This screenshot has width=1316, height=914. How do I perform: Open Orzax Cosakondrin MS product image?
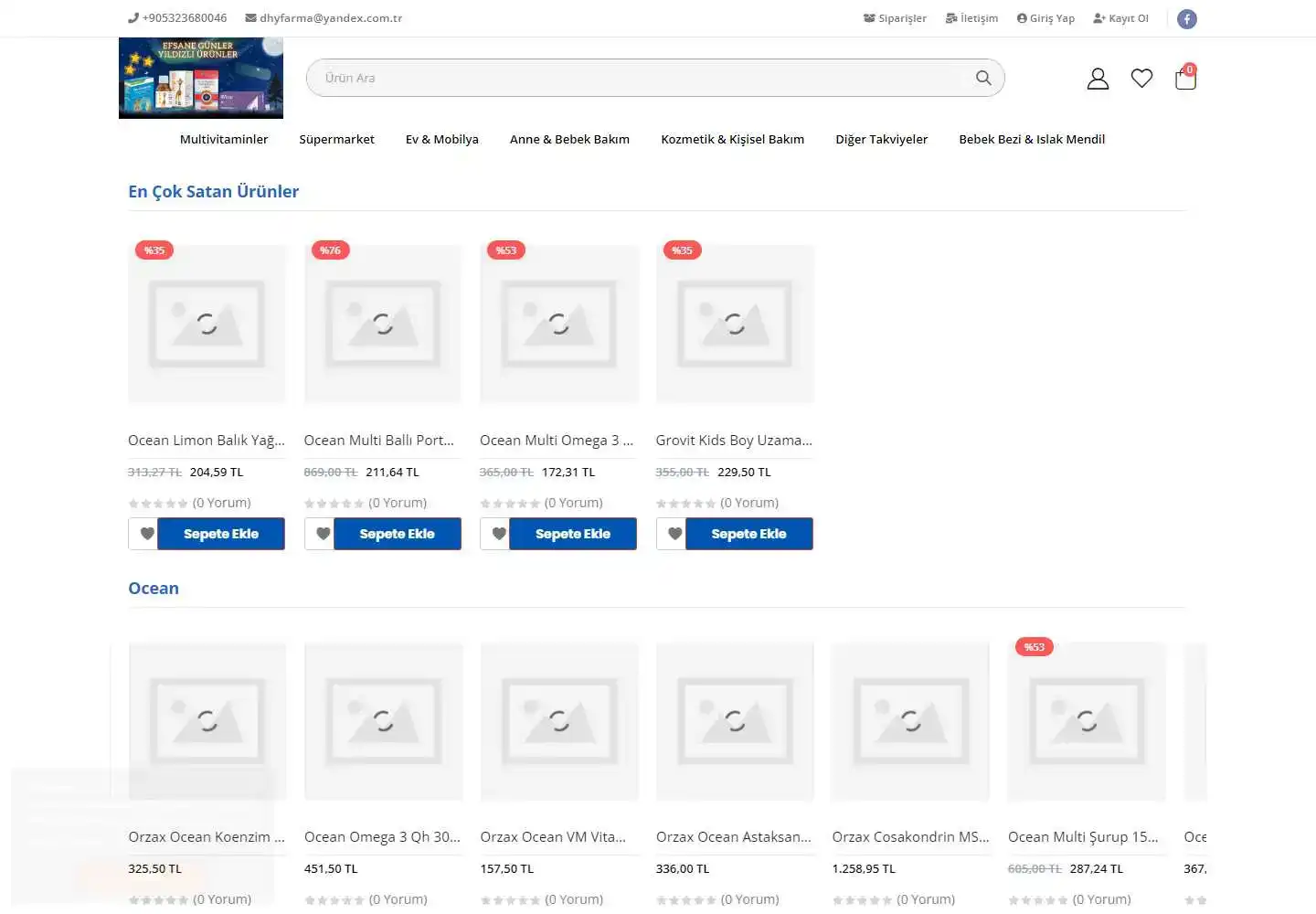coord(910,721)
